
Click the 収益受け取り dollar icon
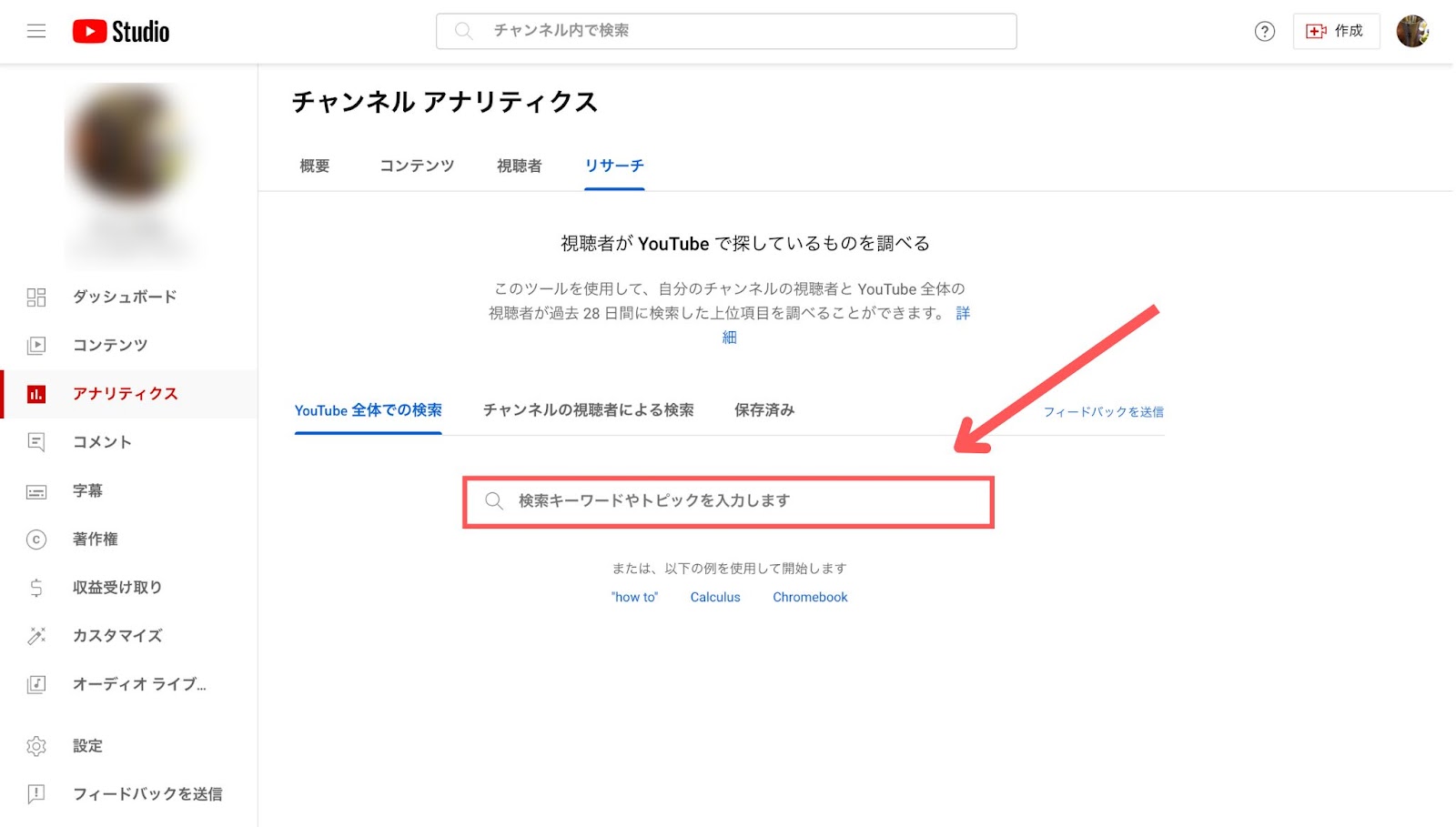pyautogui.click(x=36, y=588)
